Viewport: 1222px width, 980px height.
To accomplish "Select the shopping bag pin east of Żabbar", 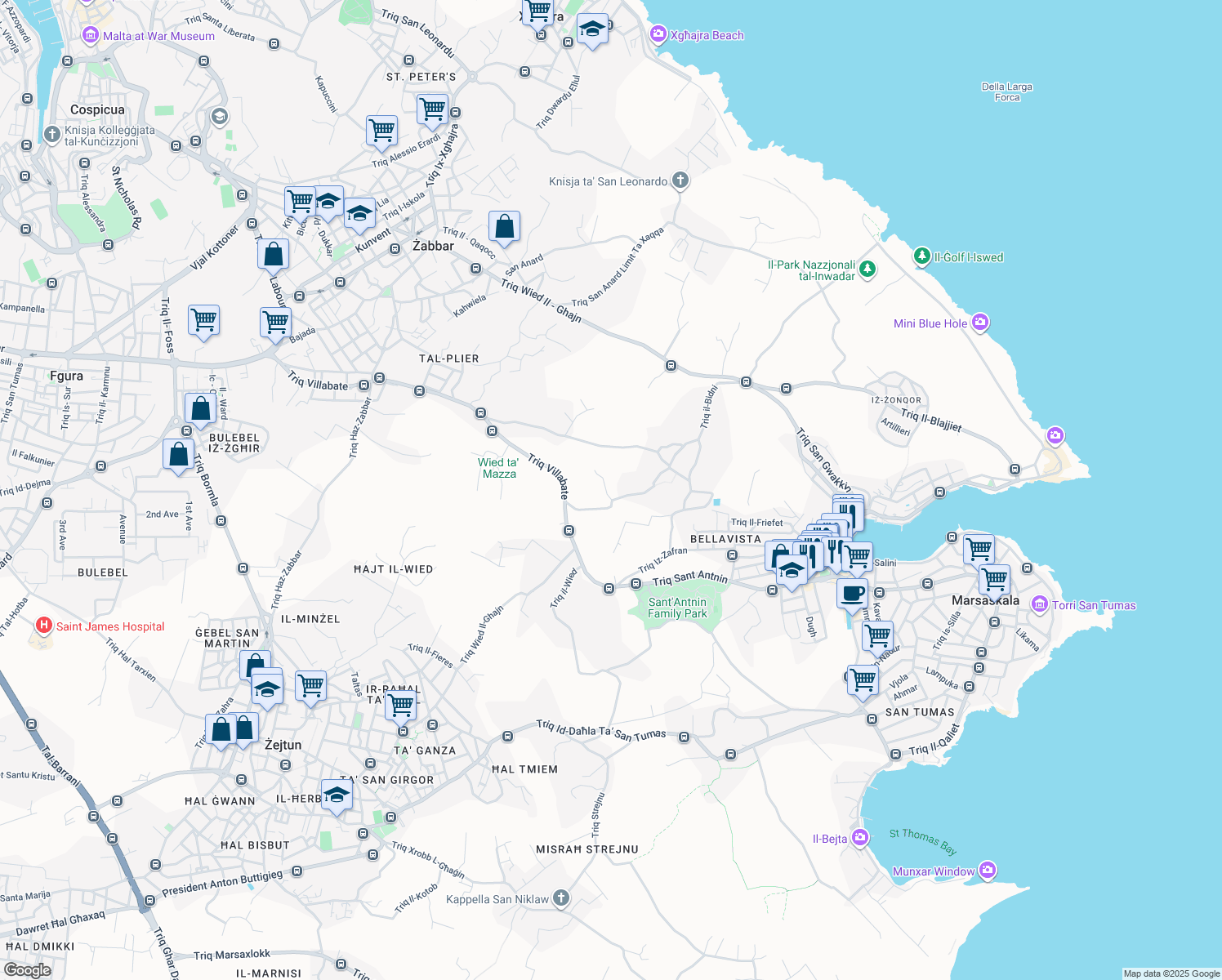I will pyautogui.click(x=504, y=226).
